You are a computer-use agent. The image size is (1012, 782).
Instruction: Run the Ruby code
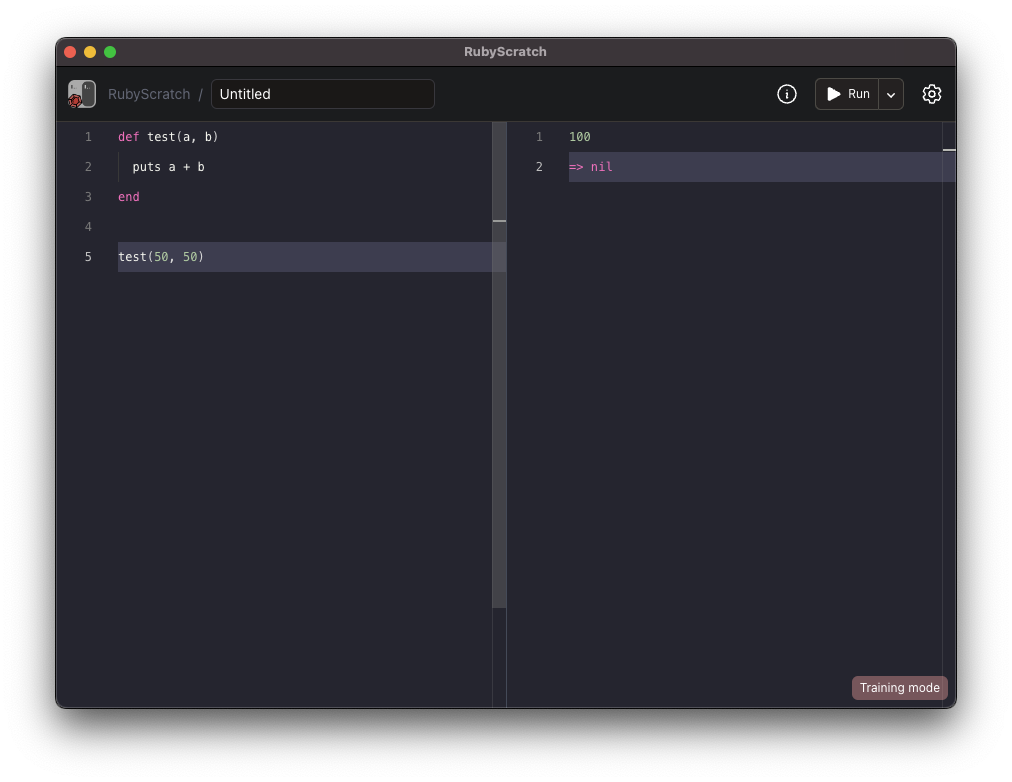847,94
